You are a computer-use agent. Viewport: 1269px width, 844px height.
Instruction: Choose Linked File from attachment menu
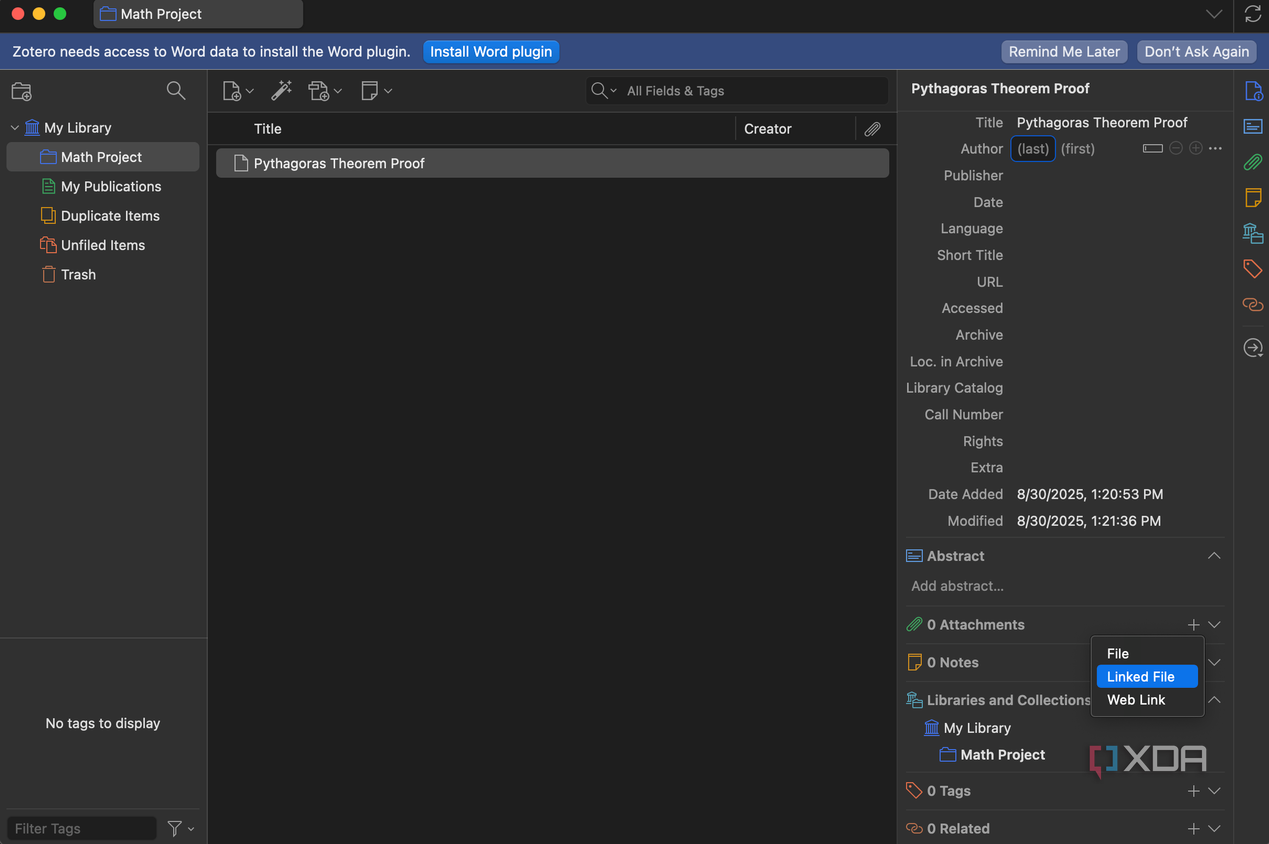click(1147, 677)
